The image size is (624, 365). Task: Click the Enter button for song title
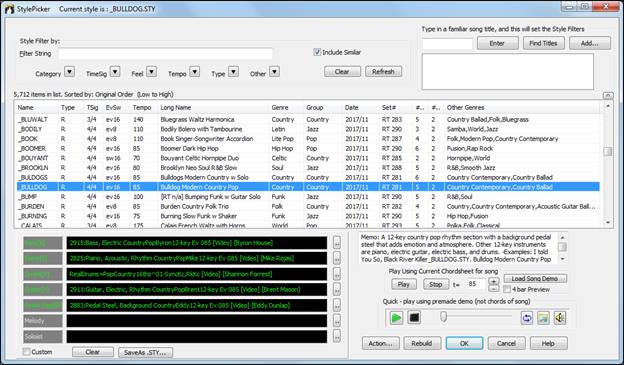(497, 43)
